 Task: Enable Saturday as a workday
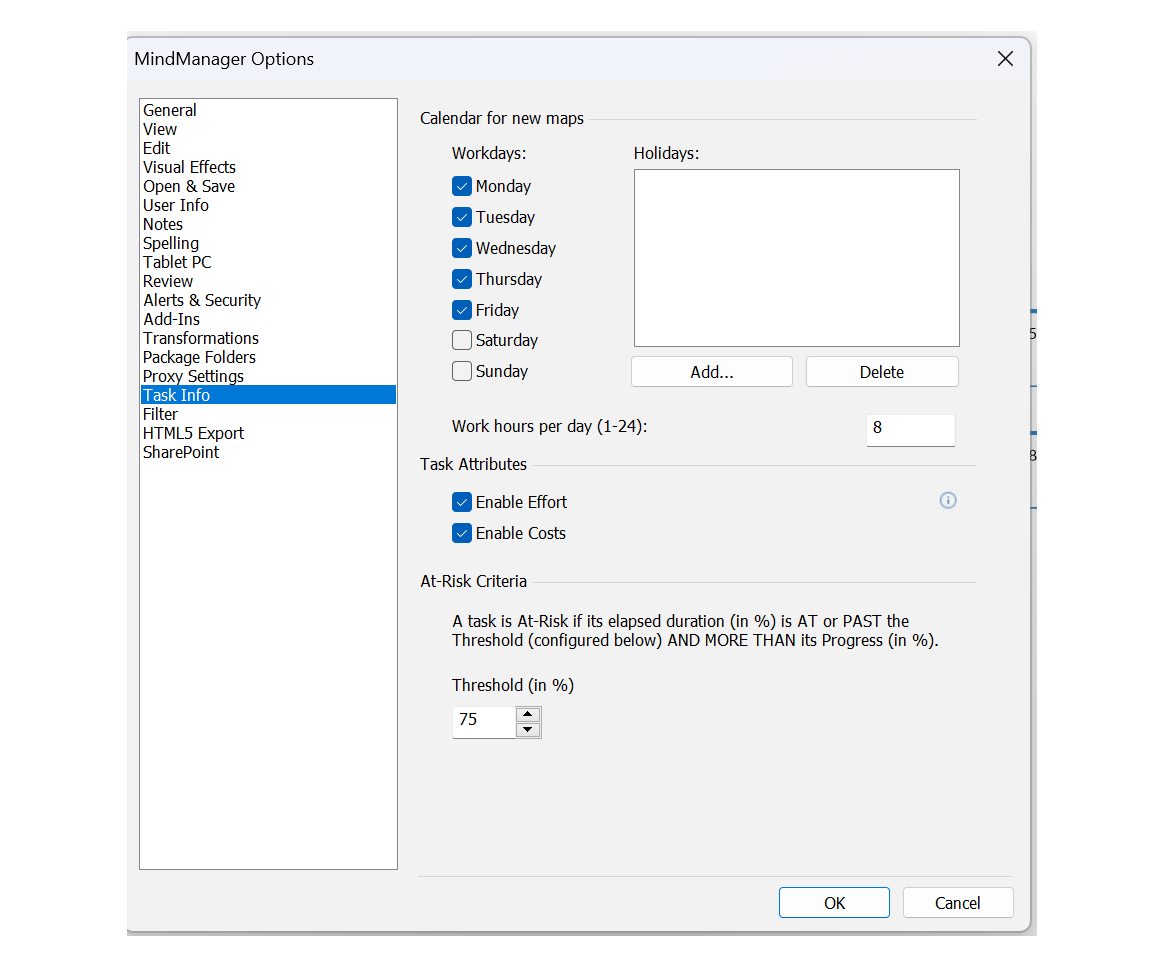(462, 340)
